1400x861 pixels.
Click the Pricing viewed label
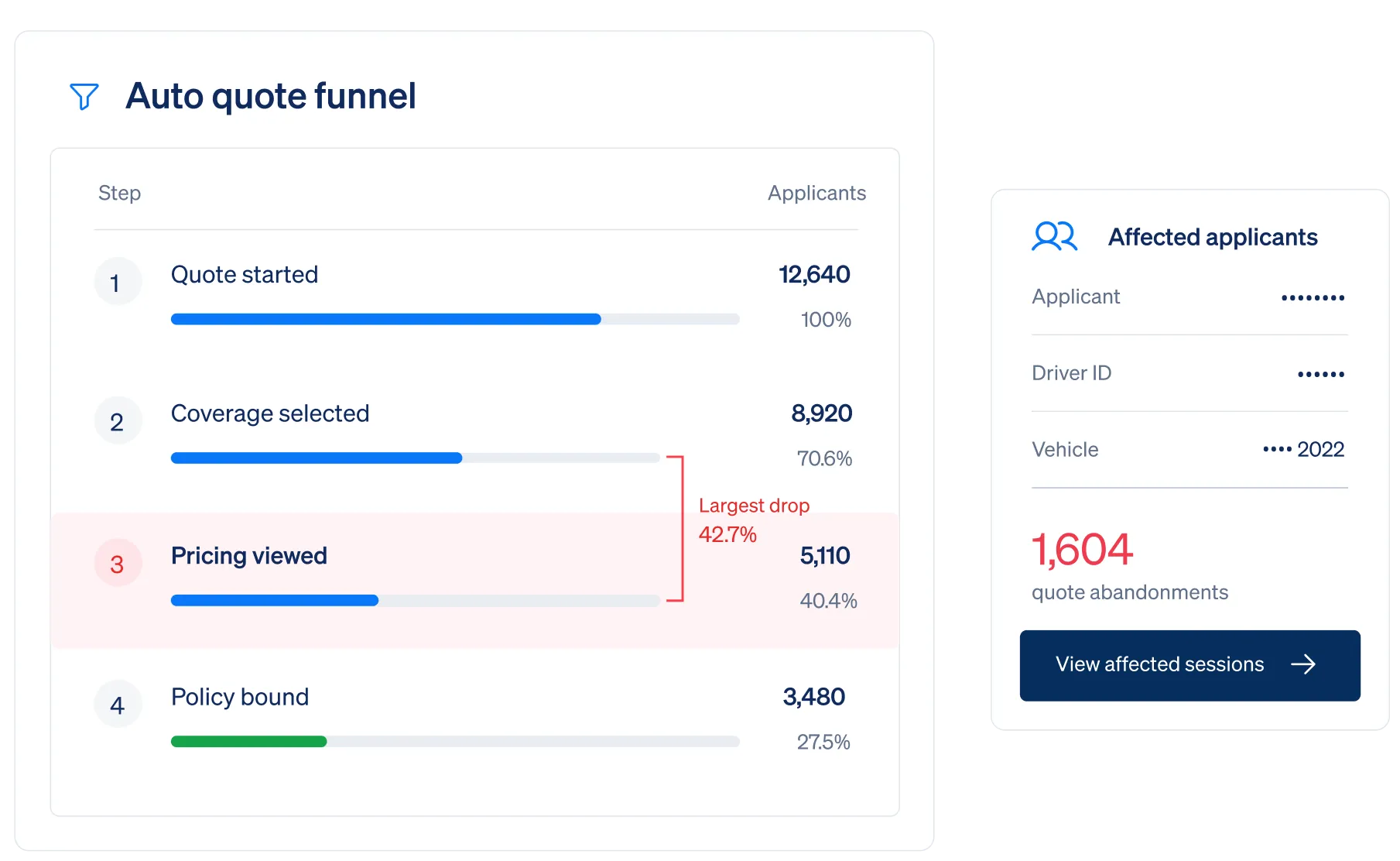pos(249,556)
